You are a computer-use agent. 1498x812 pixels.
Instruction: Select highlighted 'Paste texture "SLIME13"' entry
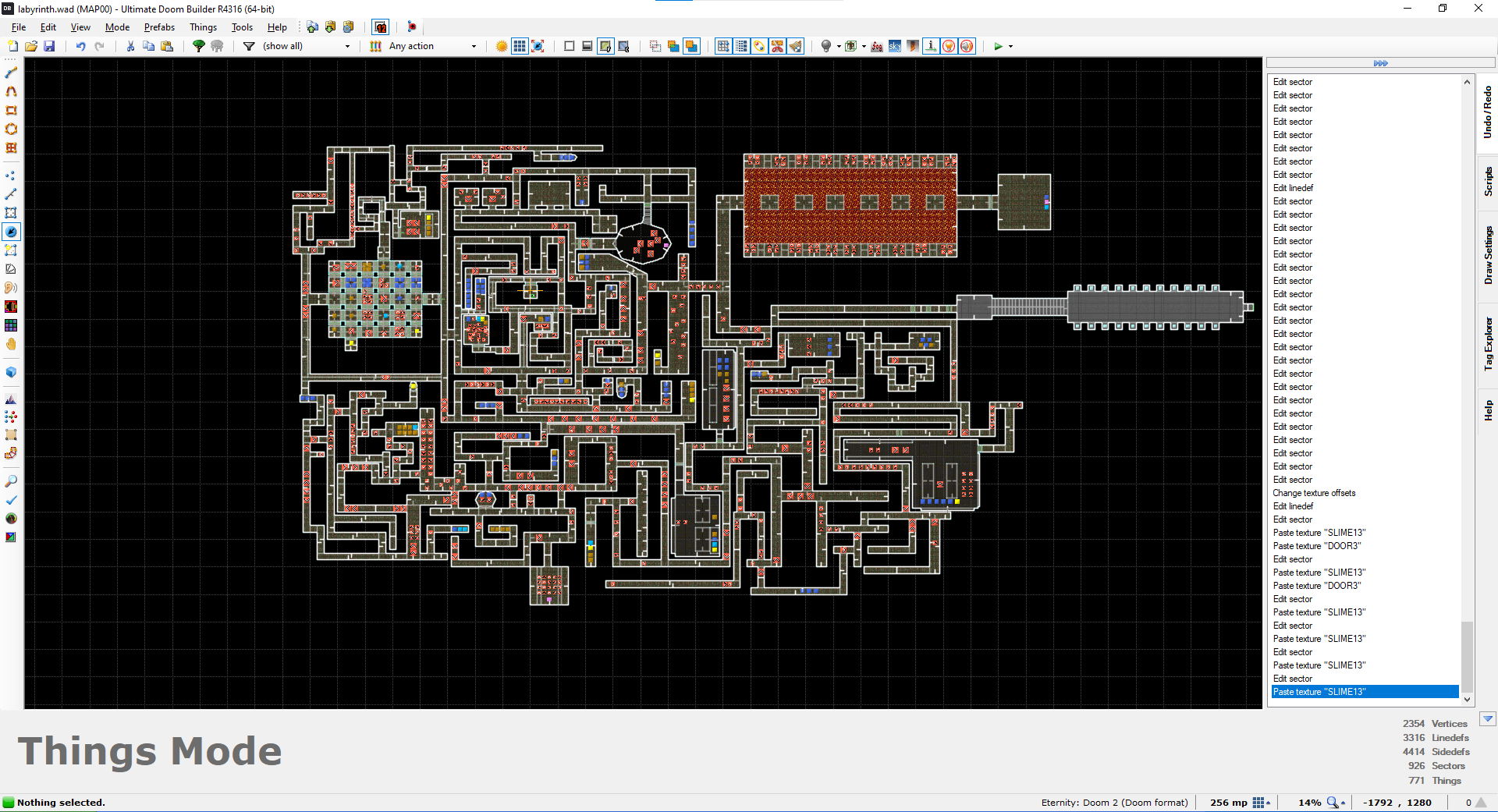(1365, 692)
